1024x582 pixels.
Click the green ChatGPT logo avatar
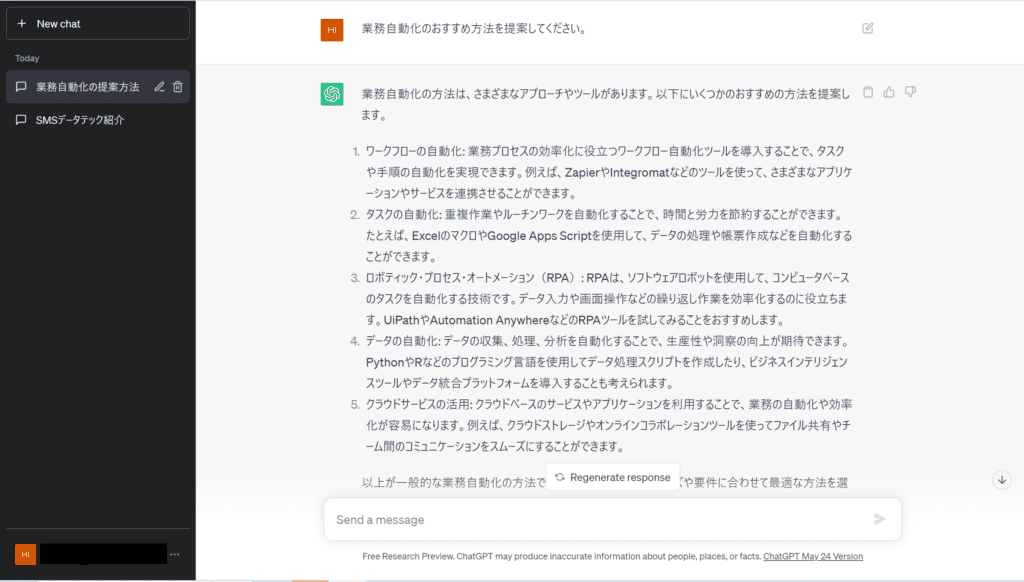pyautogui.click(x=332, y=94)
